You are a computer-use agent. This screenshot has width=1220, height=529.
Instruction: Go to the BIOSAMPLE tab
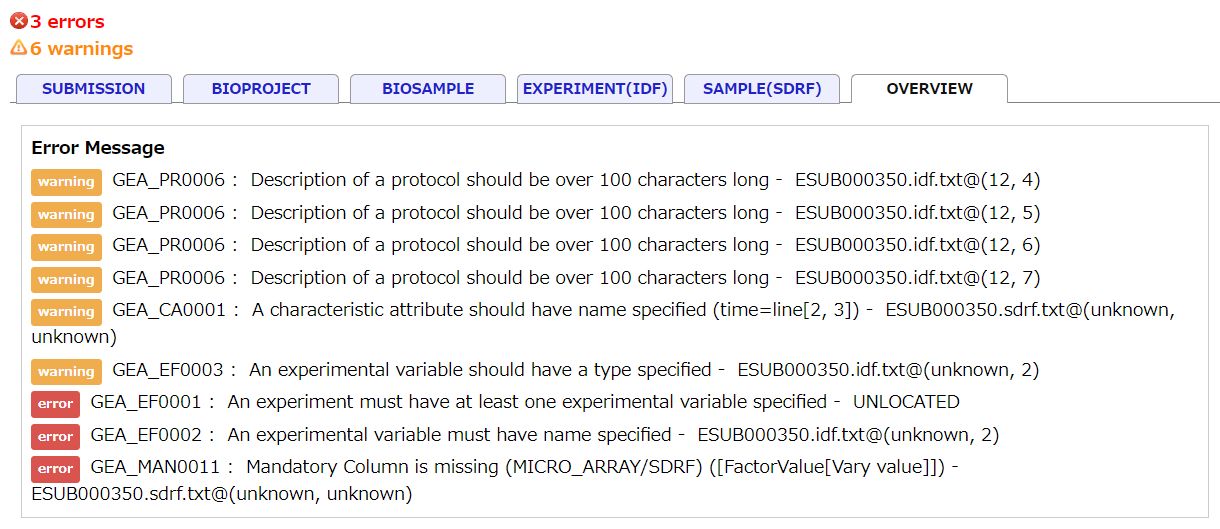[x=428, y=89]
